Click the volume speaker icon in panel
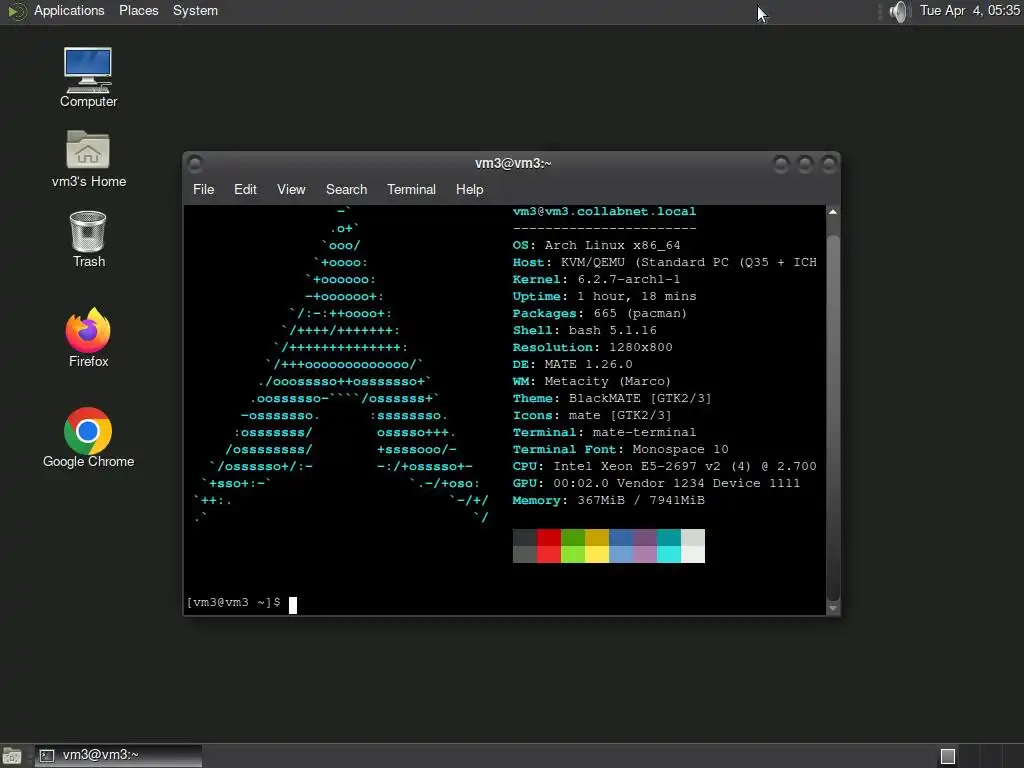Viewport: 1024px width, 768px height. click(x=899, y=11)
